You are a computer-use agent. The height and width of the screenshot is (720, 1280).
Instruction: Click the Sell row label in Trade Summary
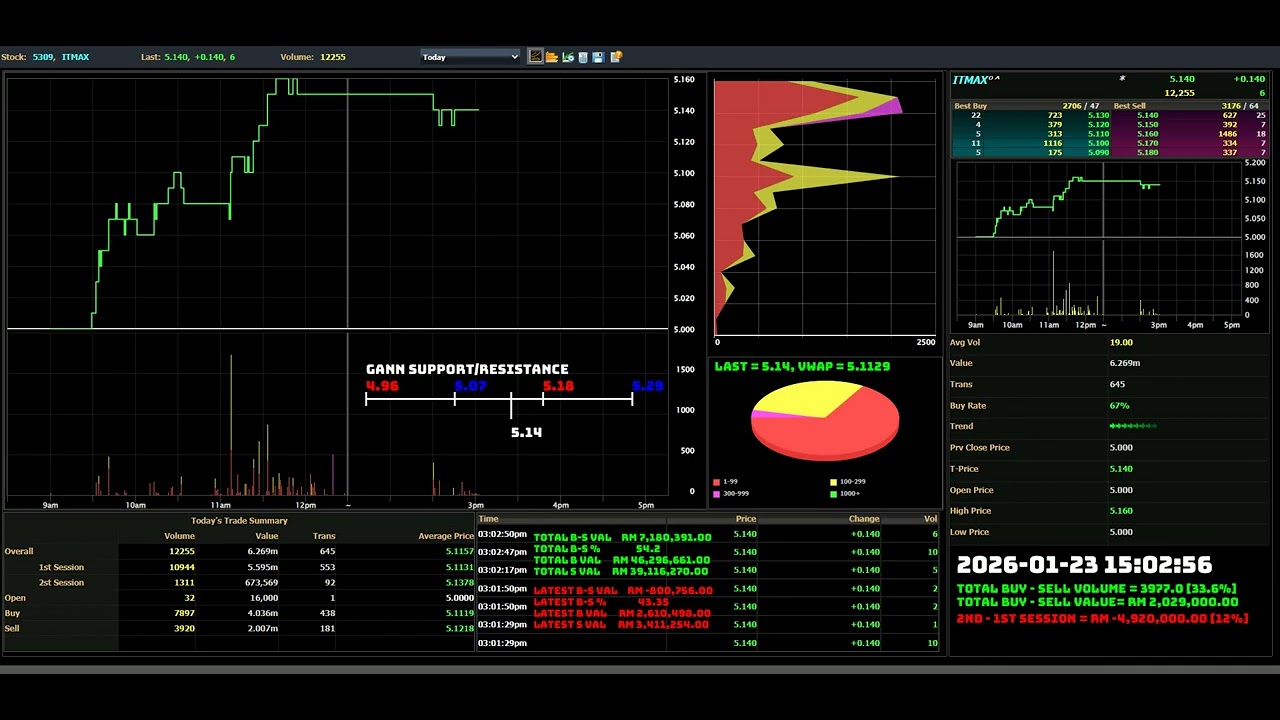[12, 628]
